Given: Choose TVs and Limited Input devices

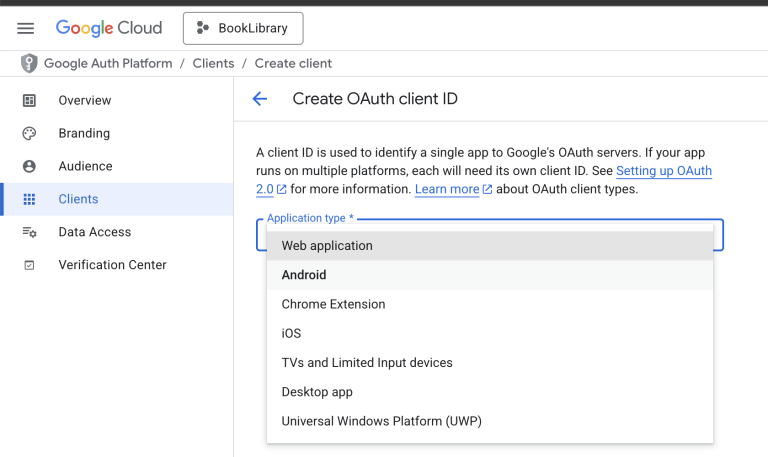Looking at the screenshot, I should (367, 362).
